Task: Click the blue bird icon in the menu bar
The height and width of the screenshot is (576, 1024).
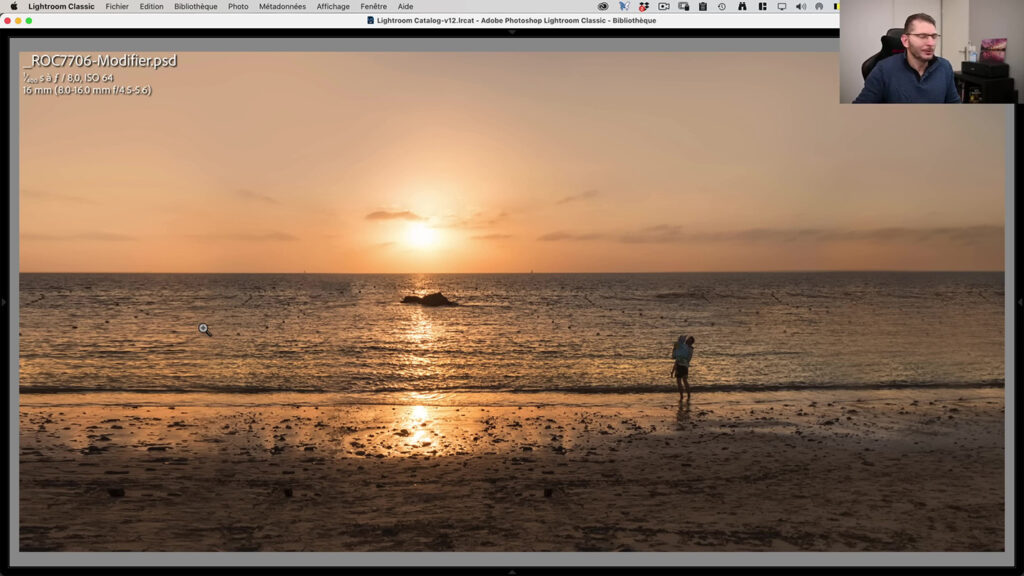Action: click(x=625, y=6)
